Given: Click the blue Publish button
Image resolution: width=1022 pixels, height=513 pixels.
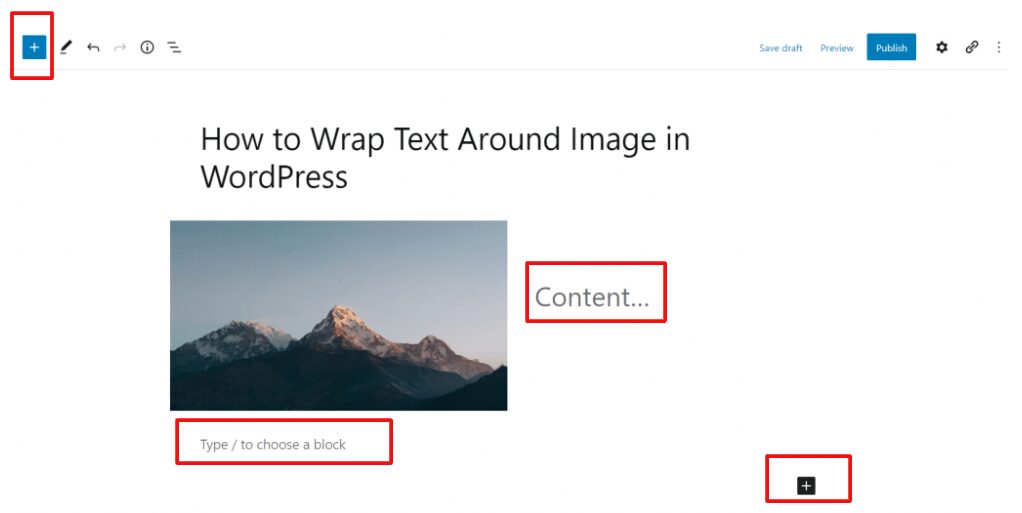Looking at the screenshot, I should point(891,47).
